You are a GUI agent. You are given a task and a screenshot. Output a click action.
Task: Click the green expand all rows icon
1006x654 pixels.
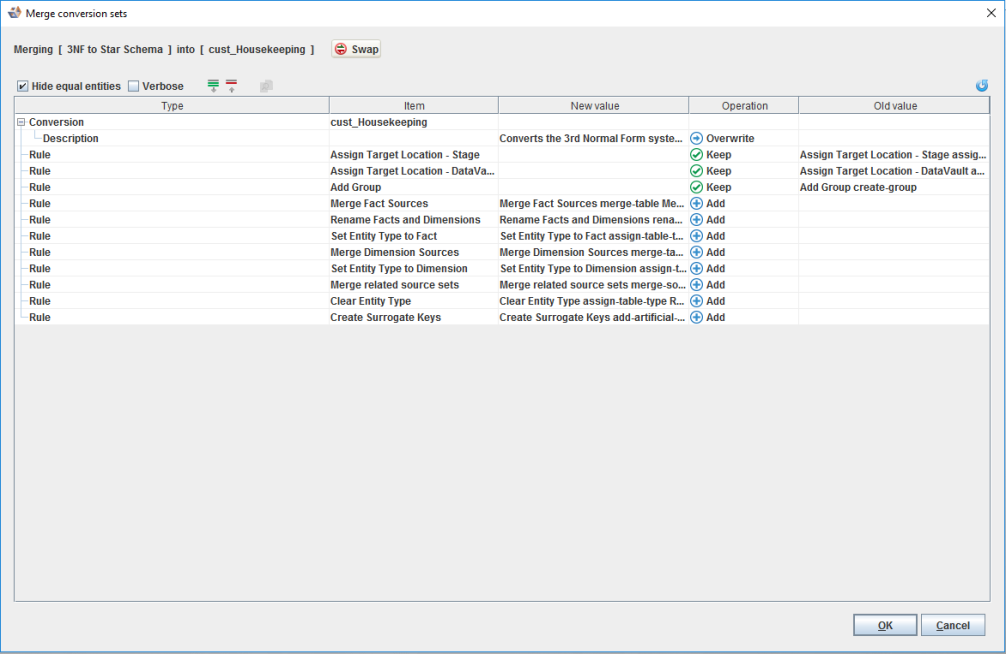(x=213, y=86)
